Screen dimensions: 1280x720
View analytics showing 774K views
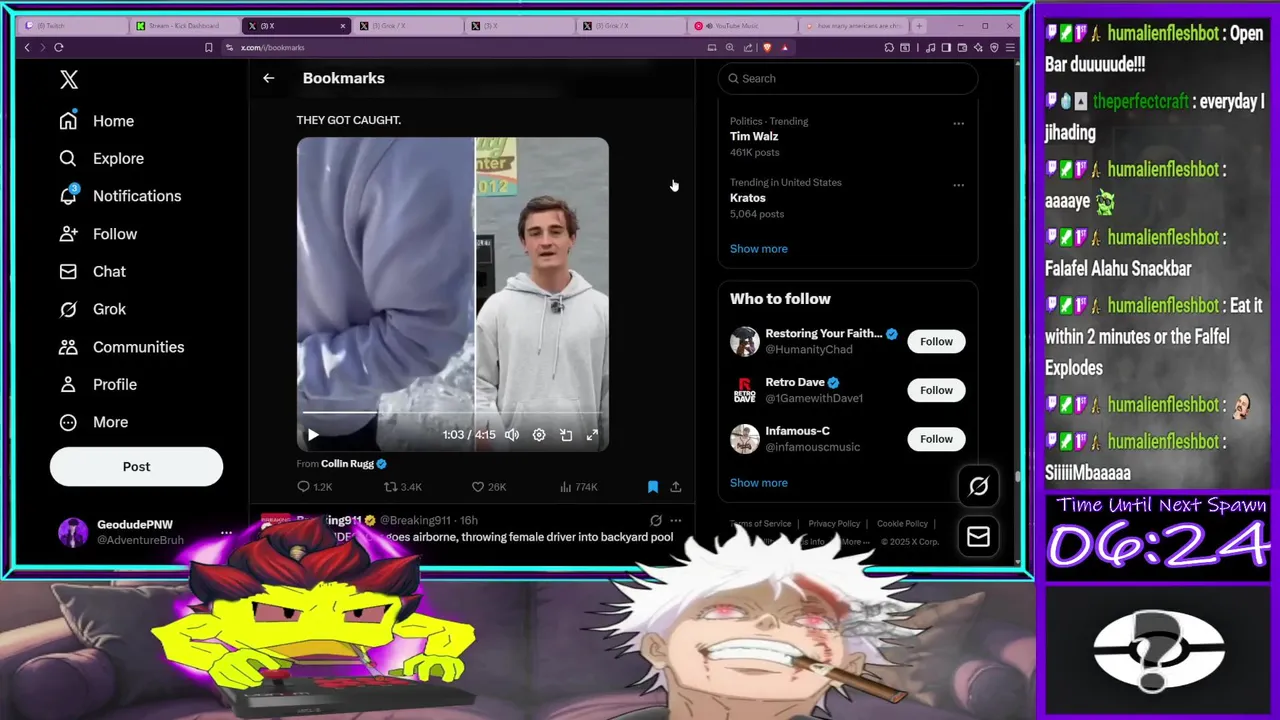(x=578, y=487)
